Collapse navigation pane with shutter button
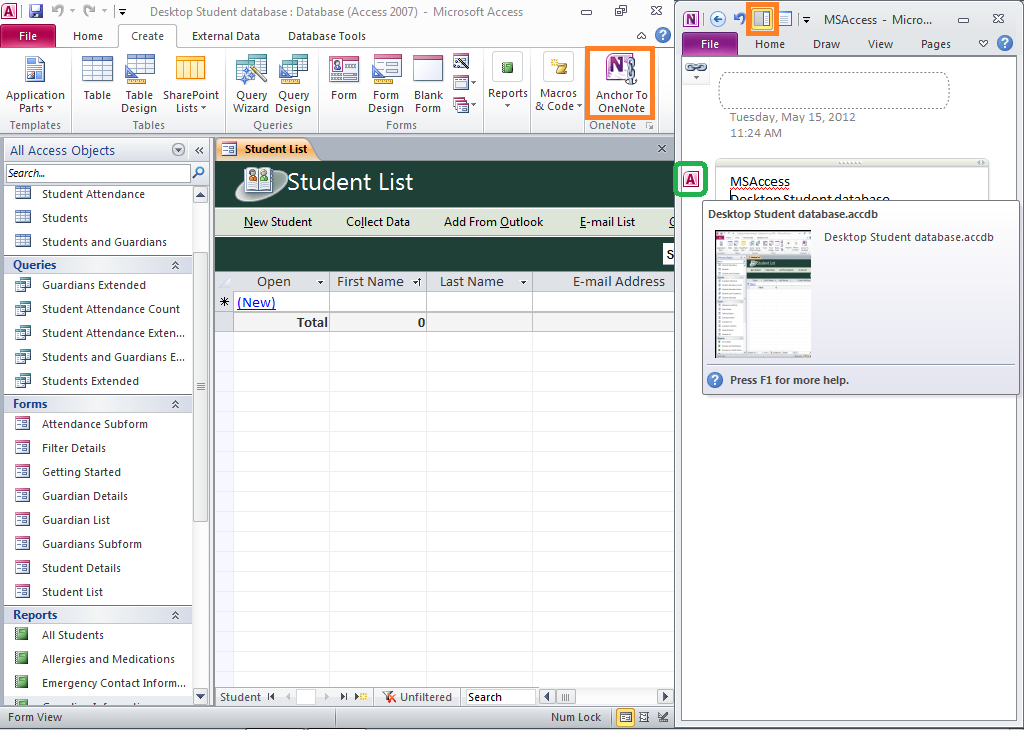The height and width of the screenshot is (730, 1024). (x=199, y=150)
